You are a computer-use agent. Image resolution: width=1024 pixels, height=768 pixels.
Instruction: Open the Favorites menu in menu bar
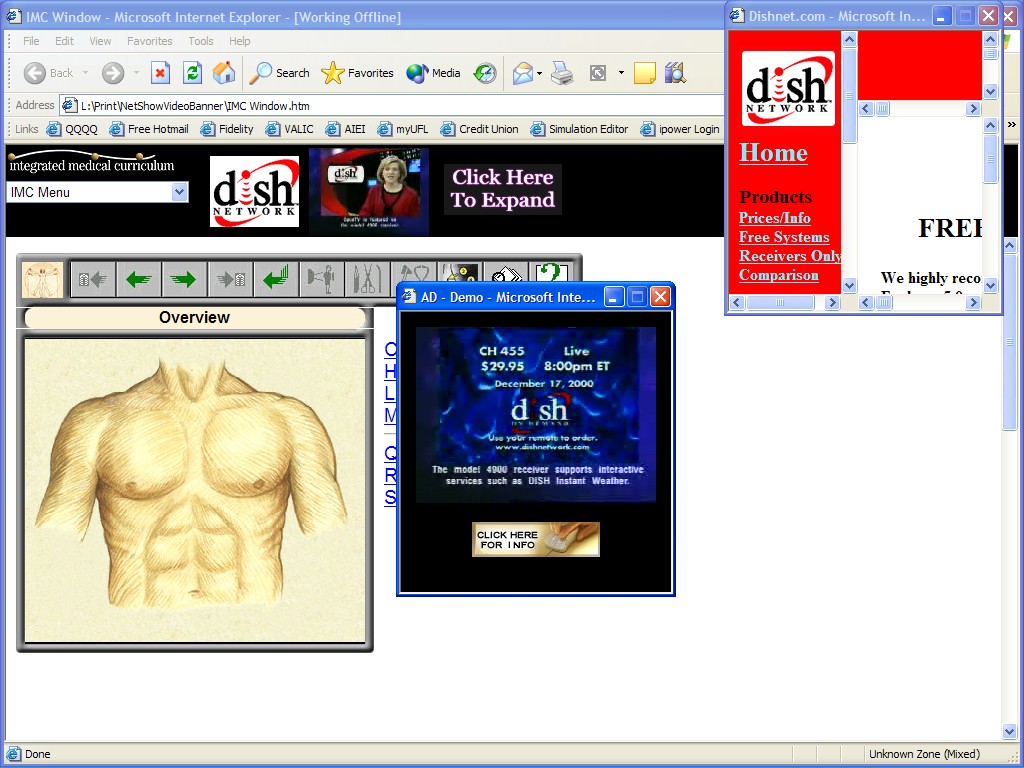150,40
